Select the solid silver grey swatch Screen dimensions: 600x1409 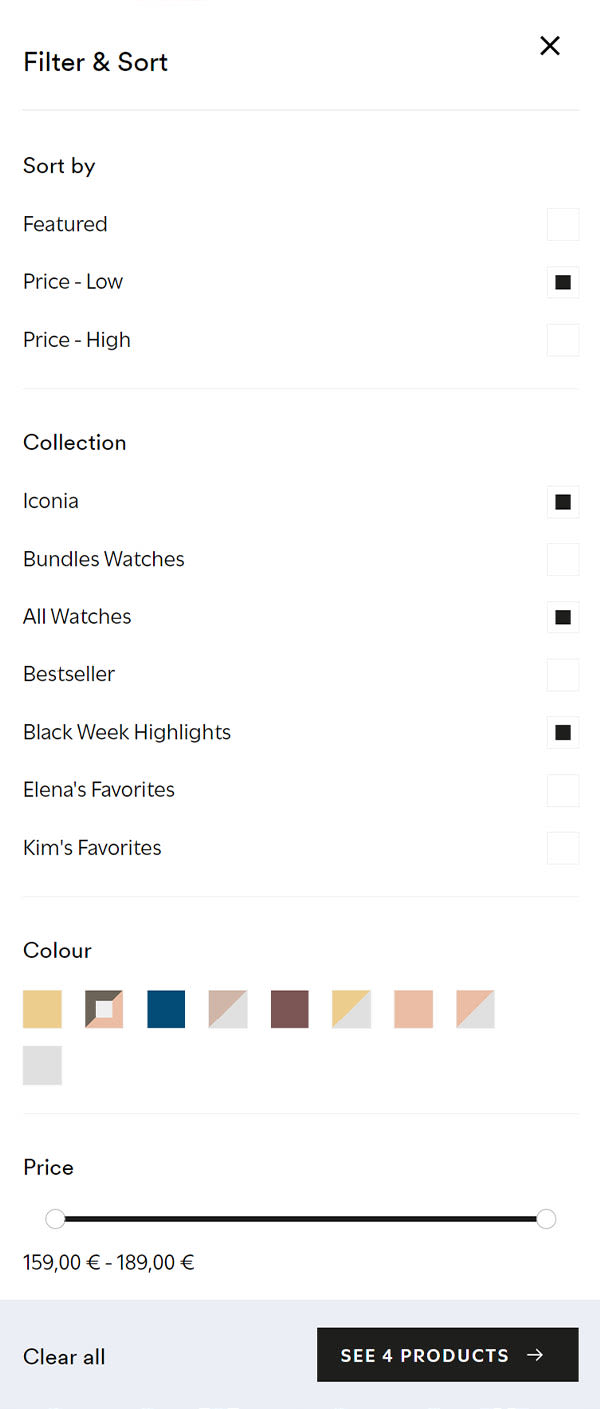click(42, 1065)
